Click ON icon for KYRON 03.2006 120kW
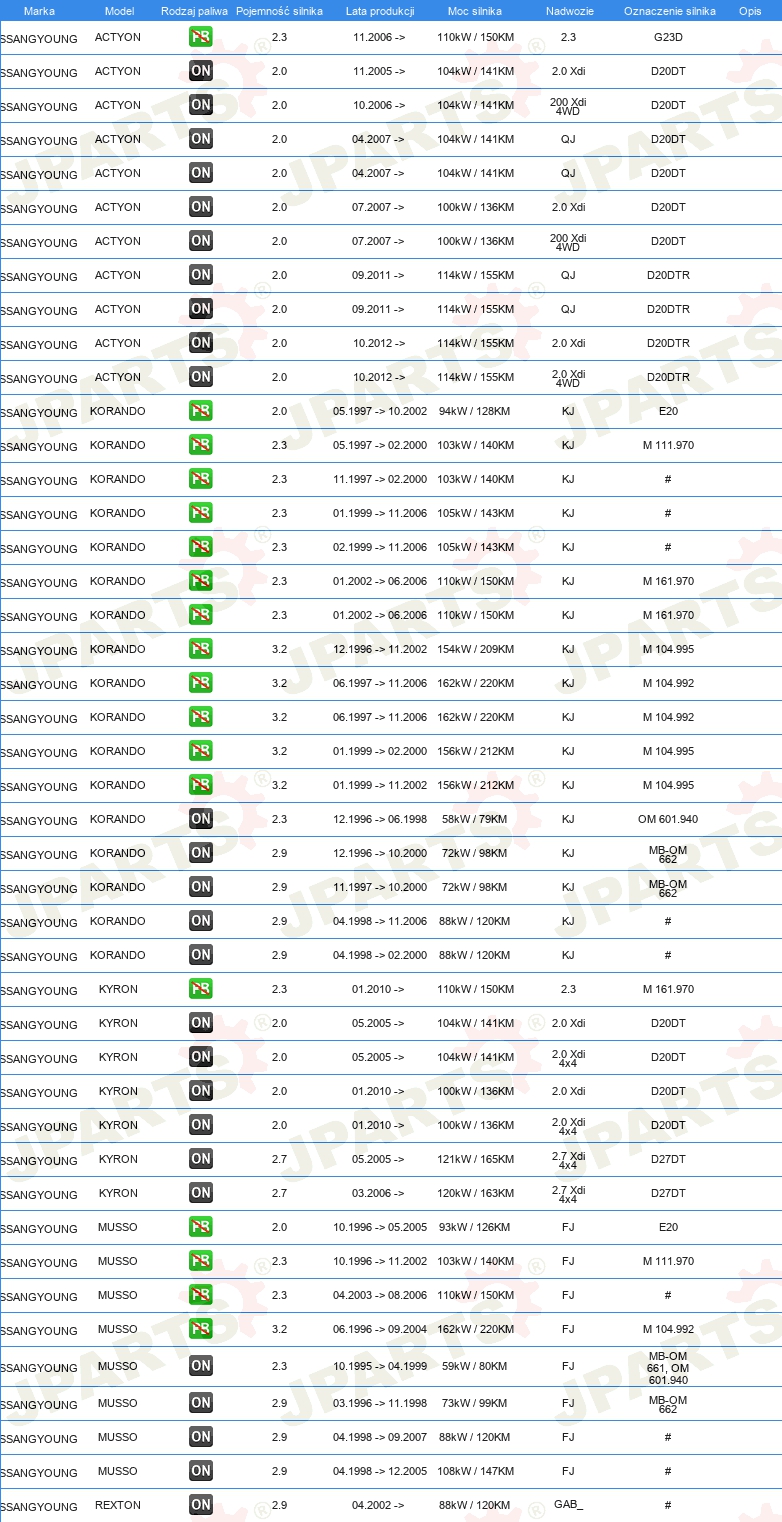The height and width of the screenshot is (1522, 782). pyautogui.click(x=201, y=1193)
